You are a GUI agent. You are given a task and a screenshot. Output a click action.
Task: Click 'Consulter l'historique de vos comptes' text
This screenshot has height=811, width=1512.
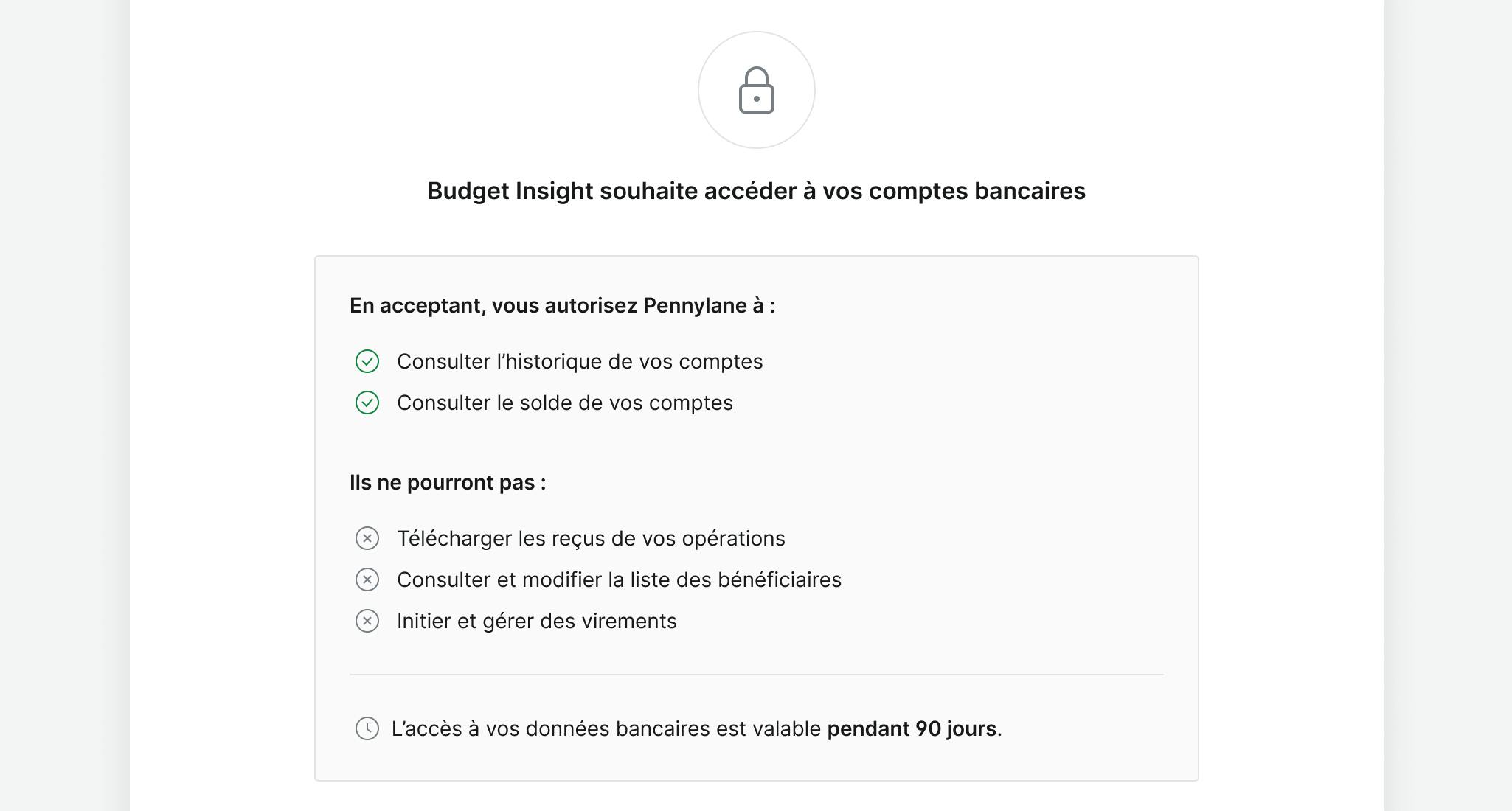point(580,361)
